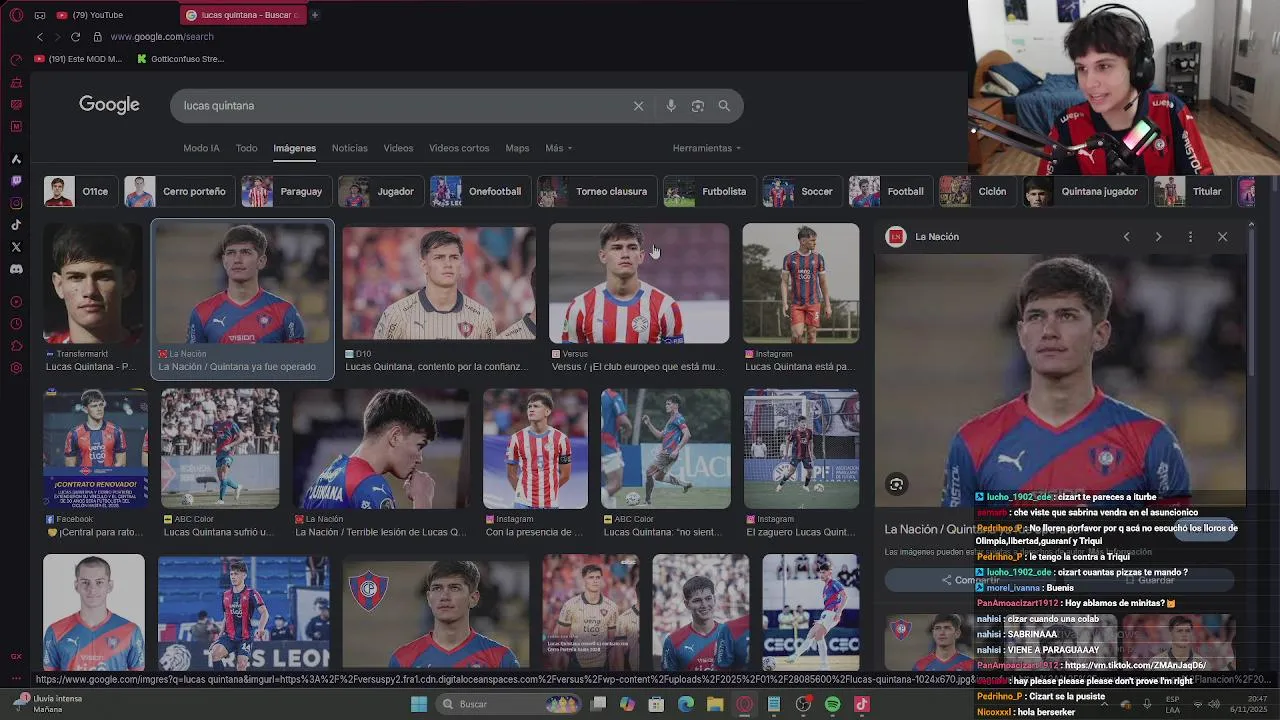Open the Aria AI sidebar icon
The image size is (1280, 720).
(16, 159)
